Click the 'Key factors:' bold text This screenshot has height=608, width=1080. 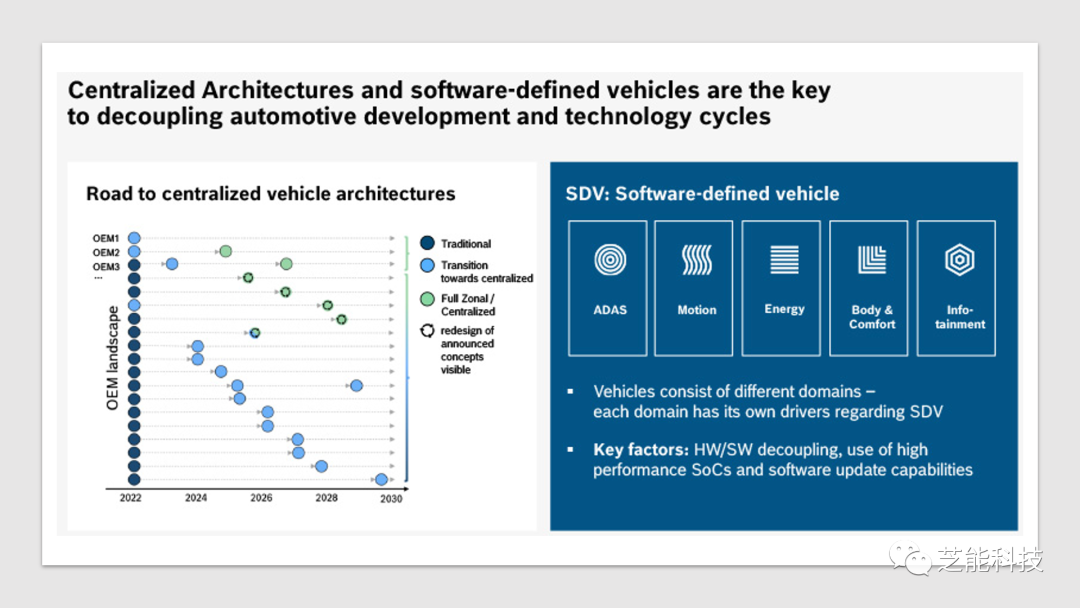click(x=641, y=450)
